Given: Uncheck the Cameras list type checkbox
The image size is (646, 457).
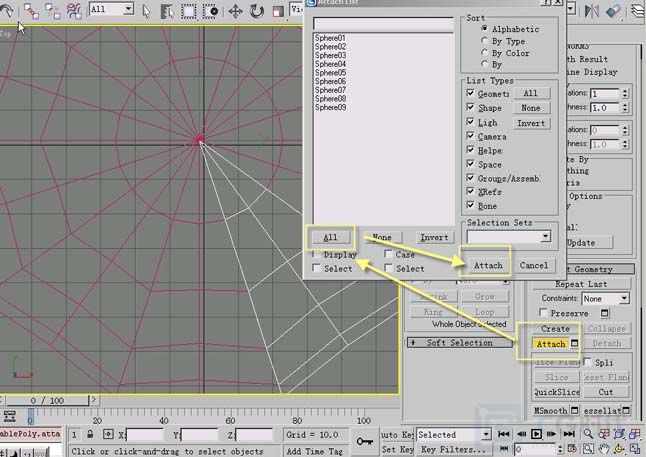Looking at the screenshot, I should point(470,136).
